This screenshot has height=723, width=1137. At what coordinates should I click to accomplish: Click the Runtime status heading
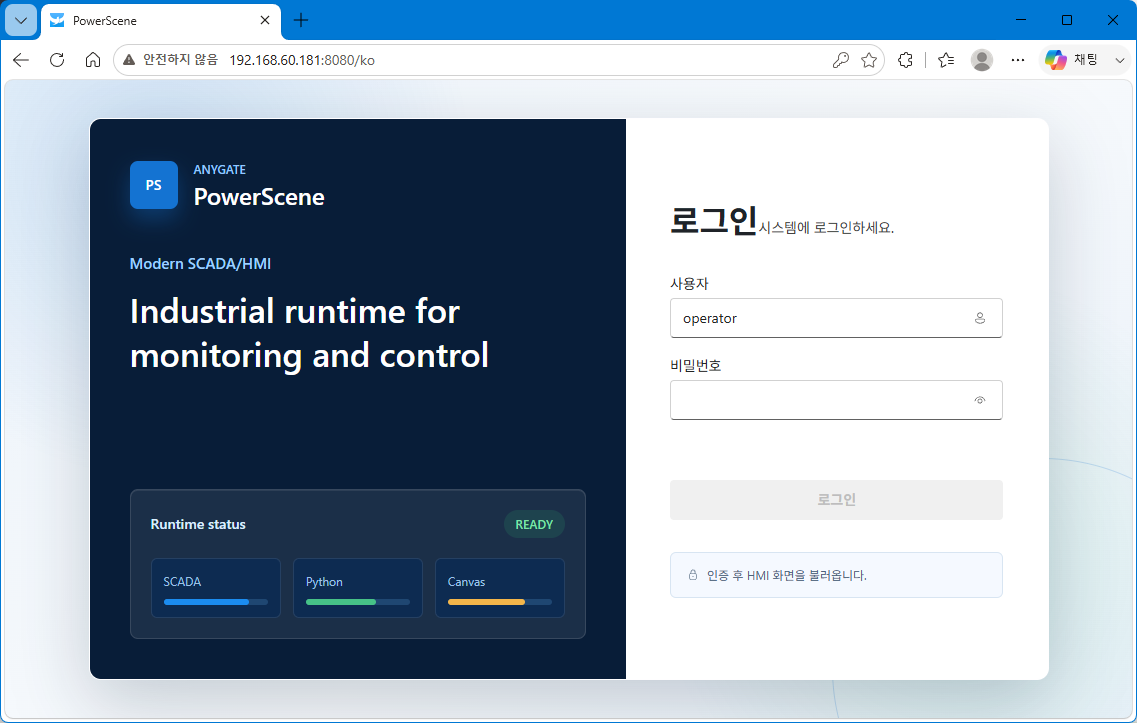198,524
